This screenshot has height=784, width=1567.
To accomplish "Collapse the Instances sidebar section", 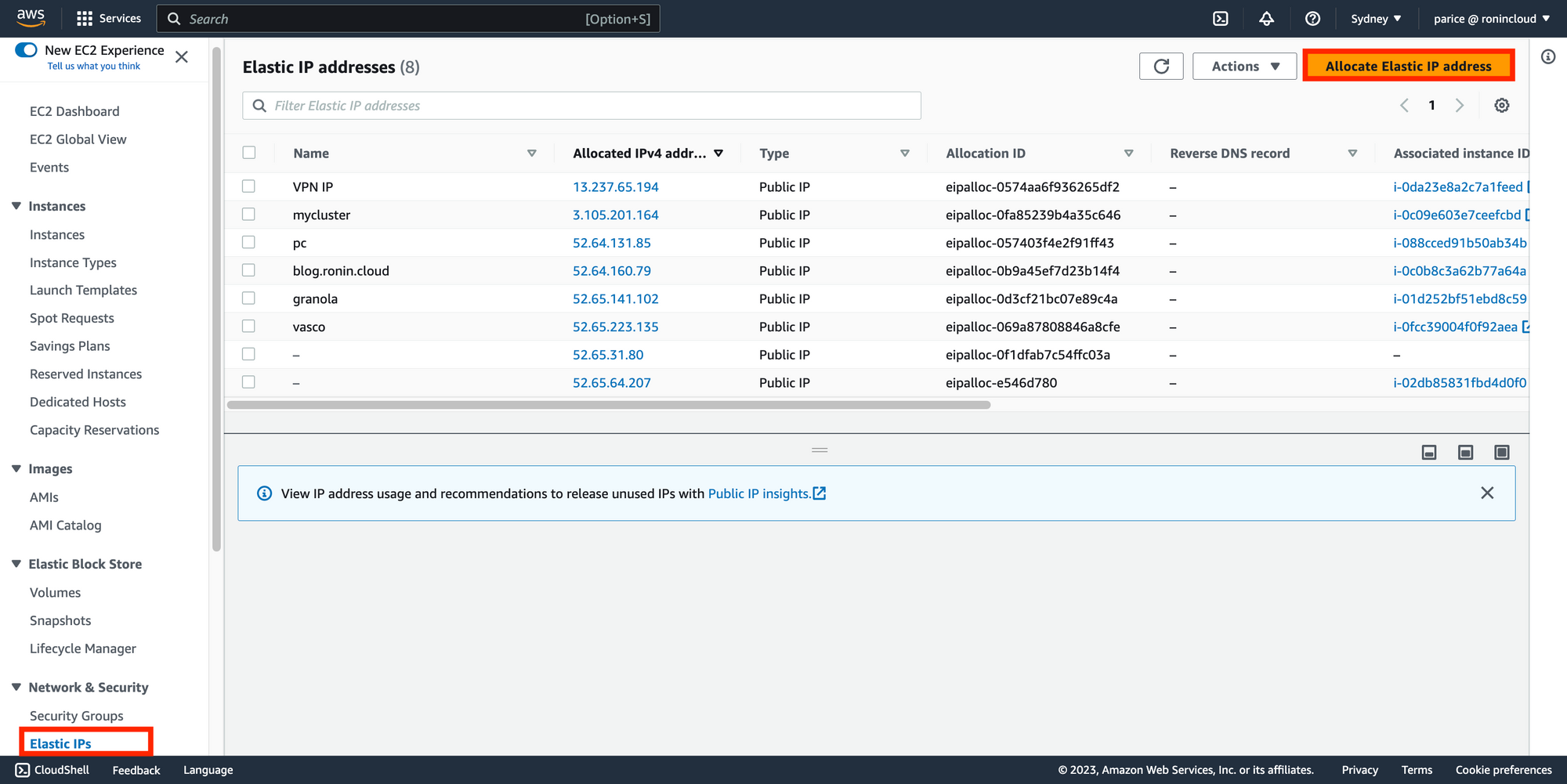I will pos(16,206).
